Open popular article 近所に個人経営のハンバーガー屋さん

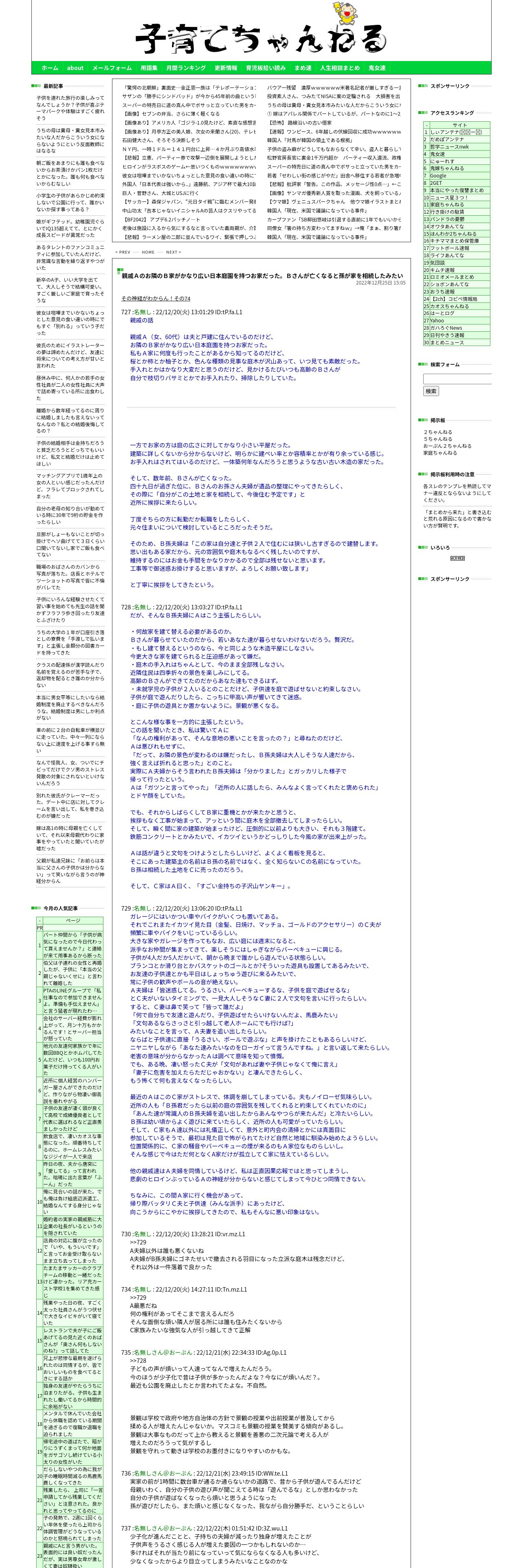[x=73, y=1091]
